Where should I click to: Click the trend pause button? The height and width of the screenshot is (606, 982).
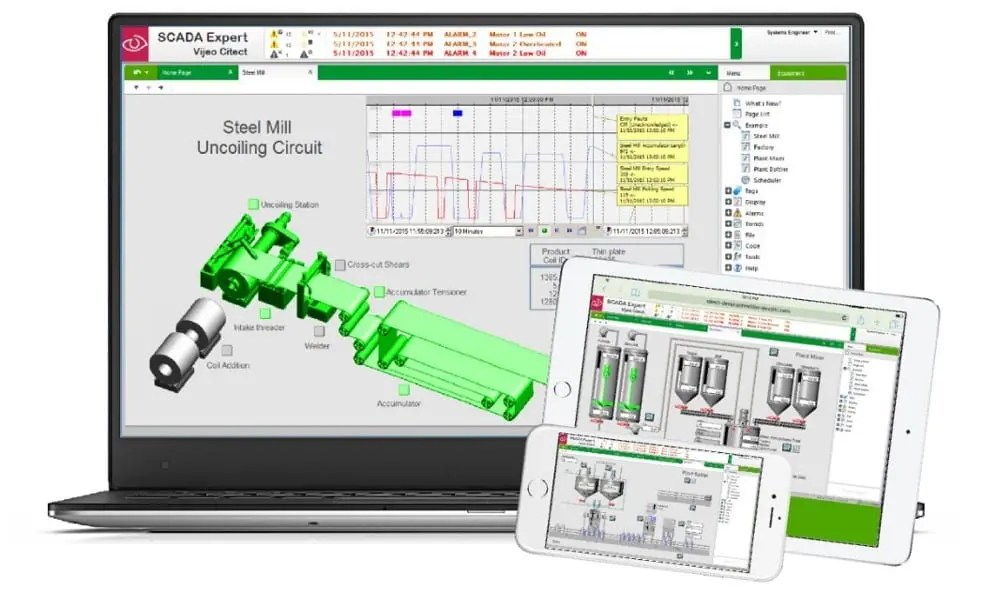point(557,231)
